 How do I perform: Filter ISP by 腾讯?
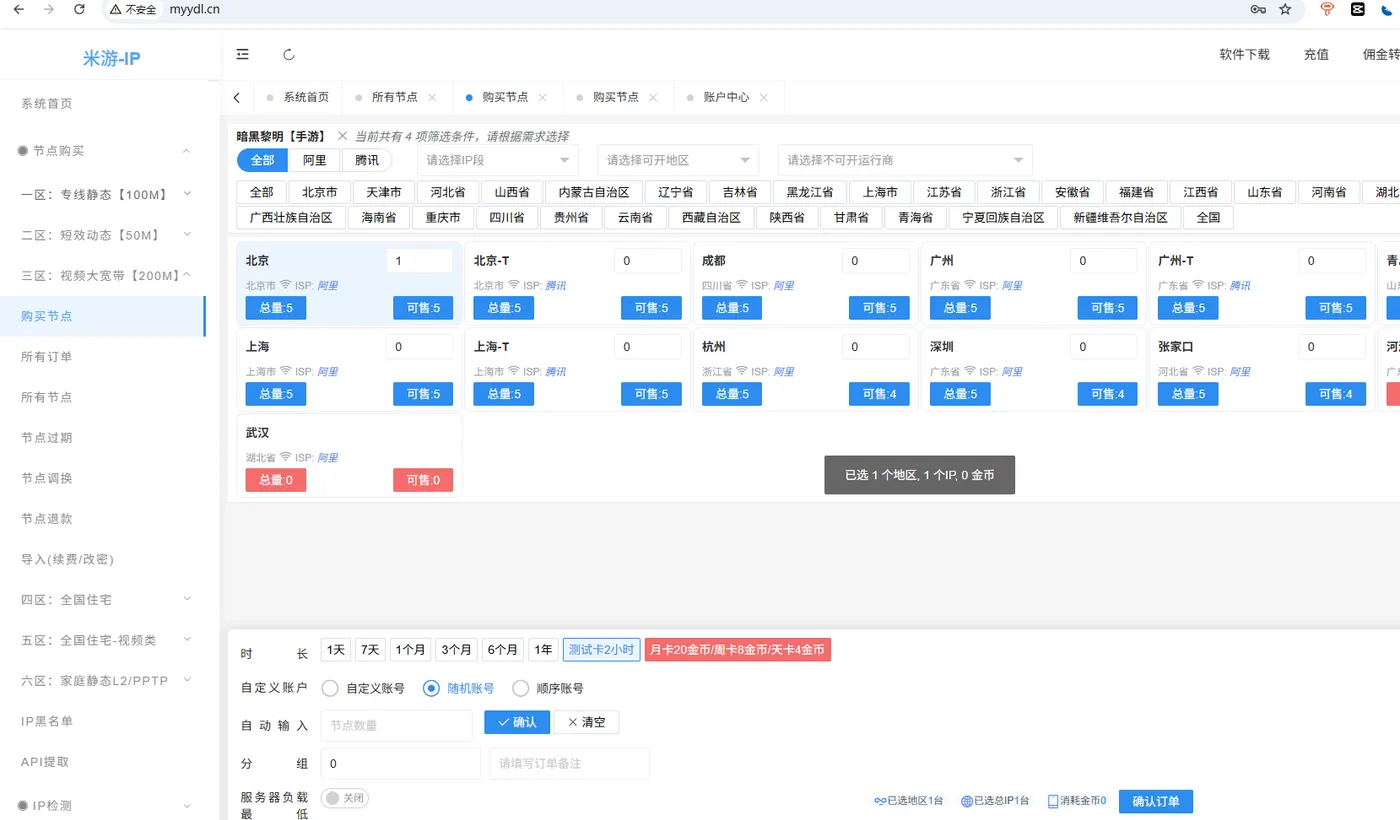tap(367, 160)
